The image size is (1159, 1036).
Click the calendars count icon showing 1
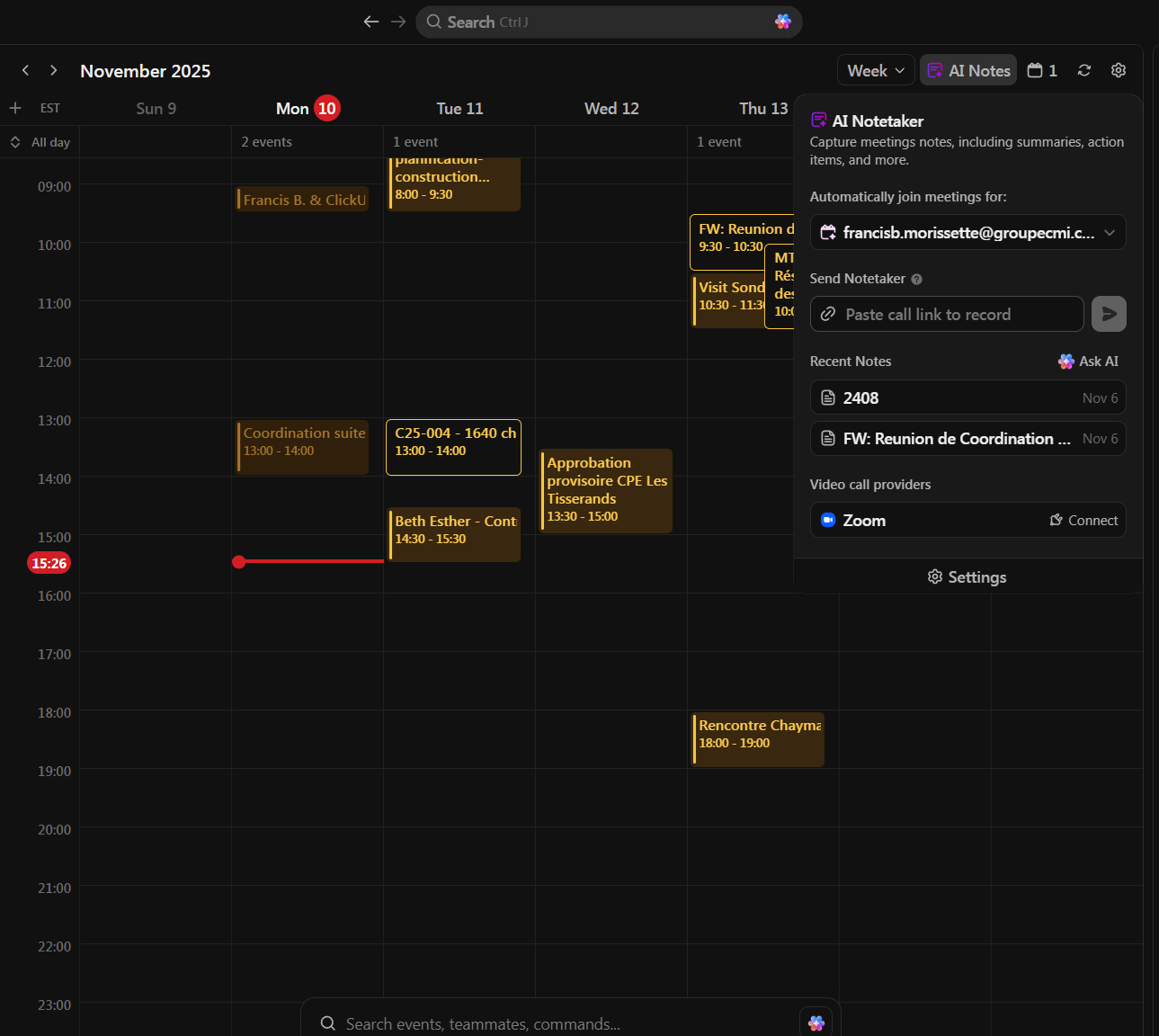(1042, 70)
